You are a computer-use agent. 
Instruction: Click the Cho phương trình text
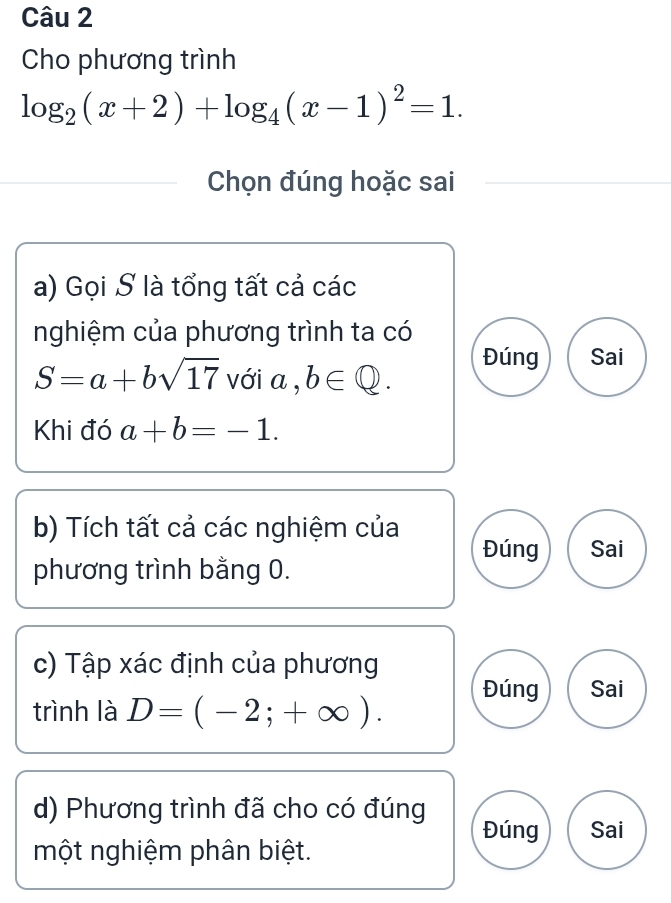click(128, 60)
